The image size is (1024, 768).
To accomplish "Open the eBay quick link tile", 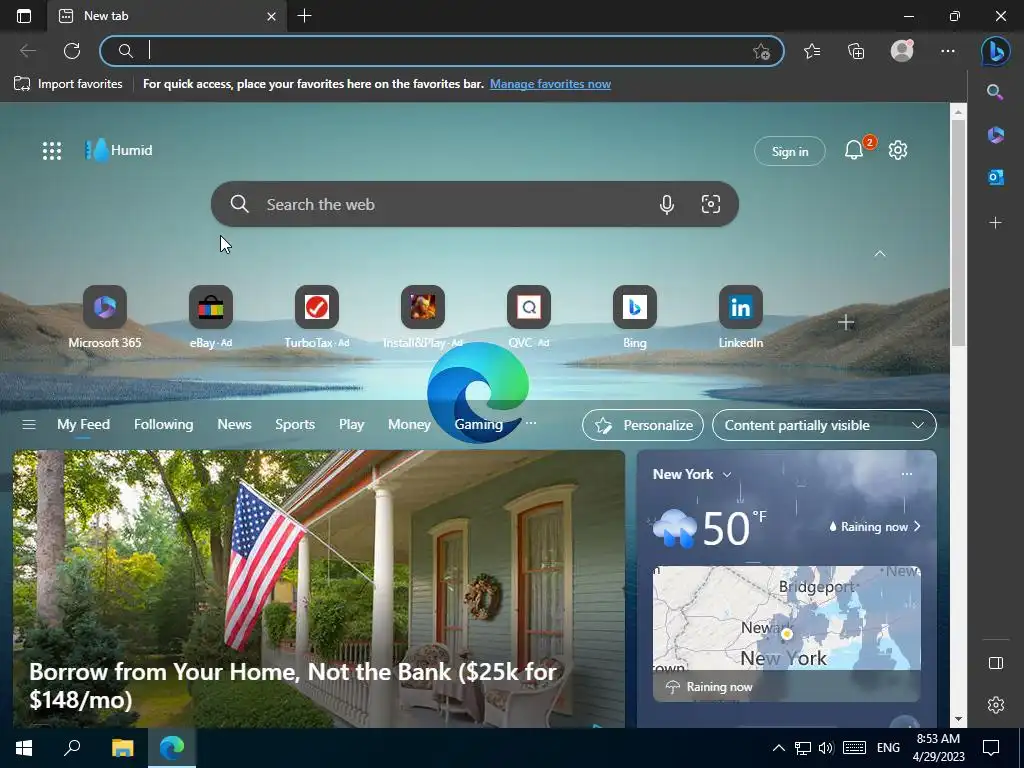I will pyautogui.click(x=210, y=317).
